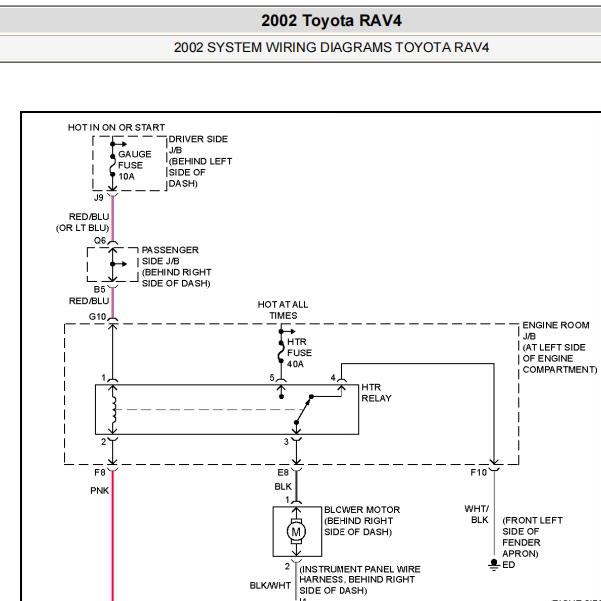Click the 'FRONT LEFT SIDE OF FENDER APRON' text

click(x=532, y=537)
